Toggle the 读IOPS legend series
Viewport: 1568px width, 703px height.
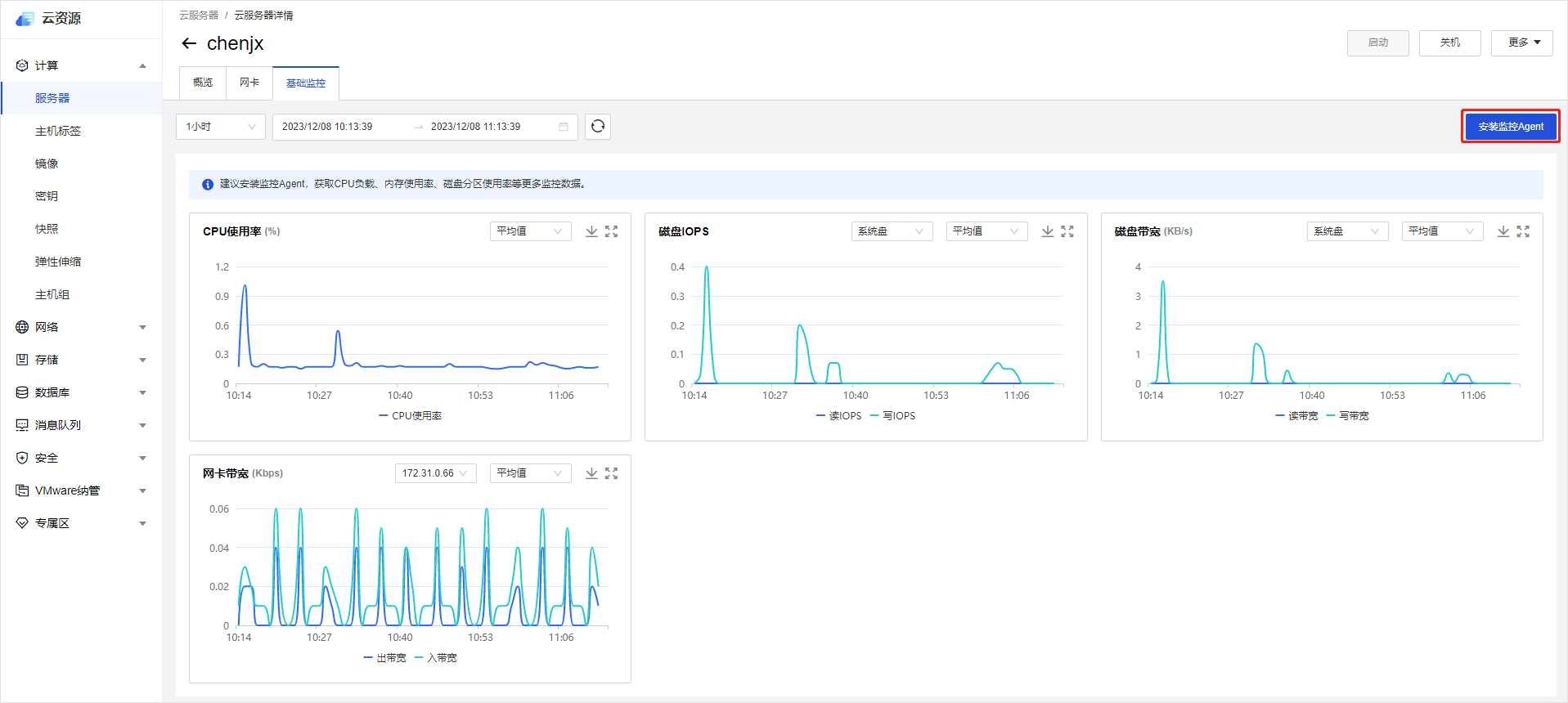pos(839,416)
